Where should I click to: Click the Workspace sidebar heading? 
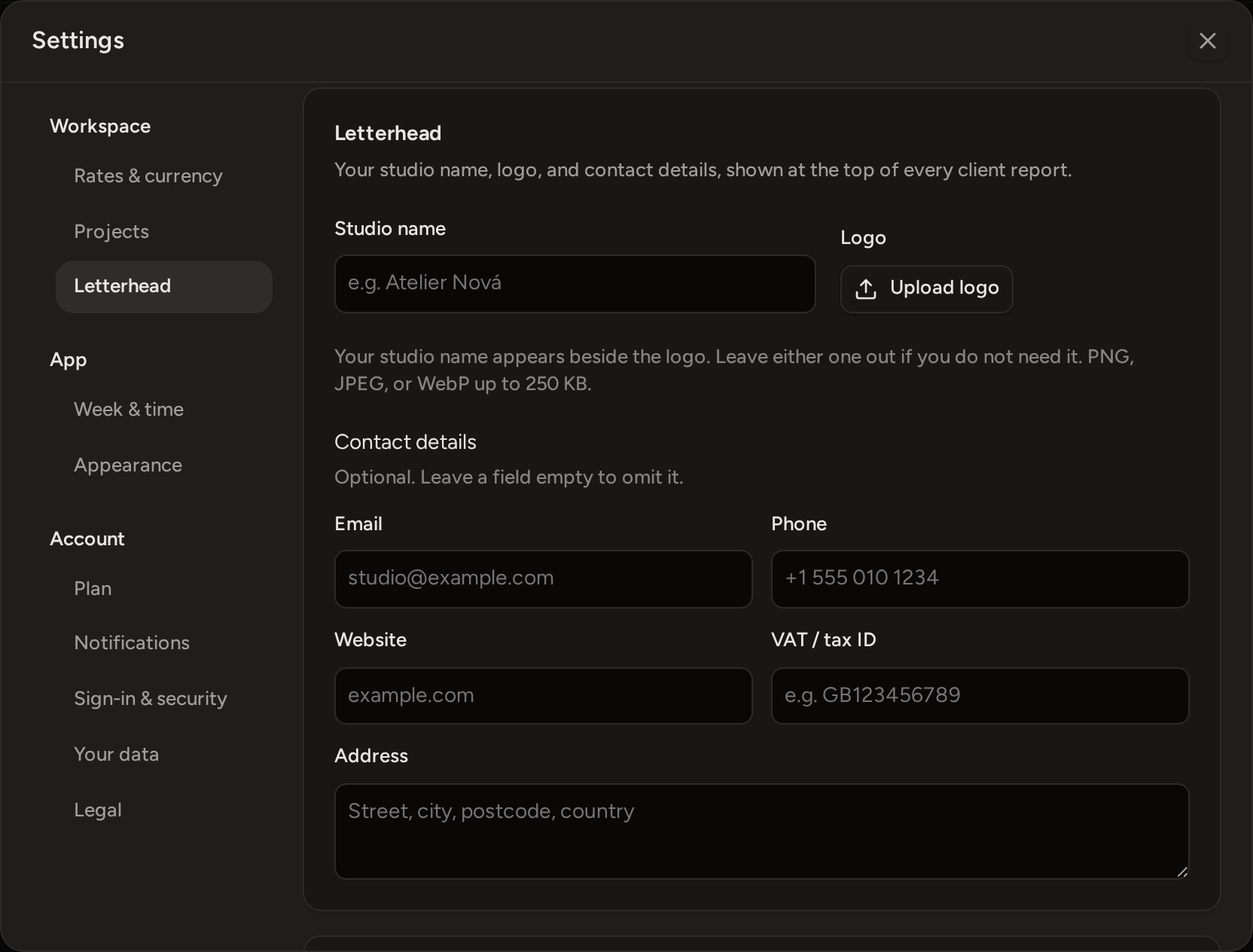(x=100, y=127)
